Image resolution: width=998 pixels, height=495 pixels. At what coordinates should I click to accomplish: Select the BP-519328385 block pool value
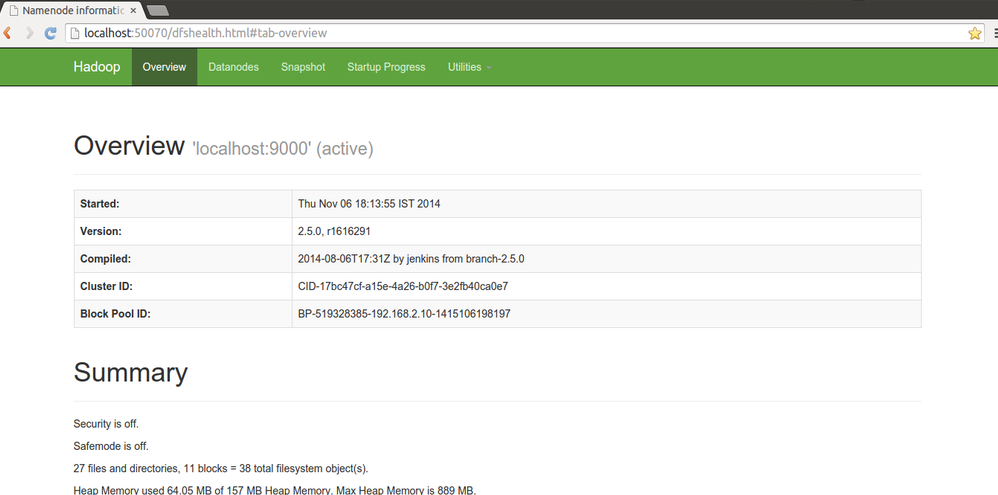tap(404, 314)
